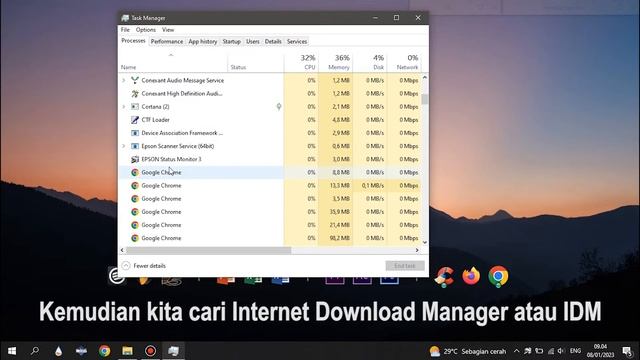Sort by the Disk column header
Screen dimensions: 640x360
click(370, 62)
